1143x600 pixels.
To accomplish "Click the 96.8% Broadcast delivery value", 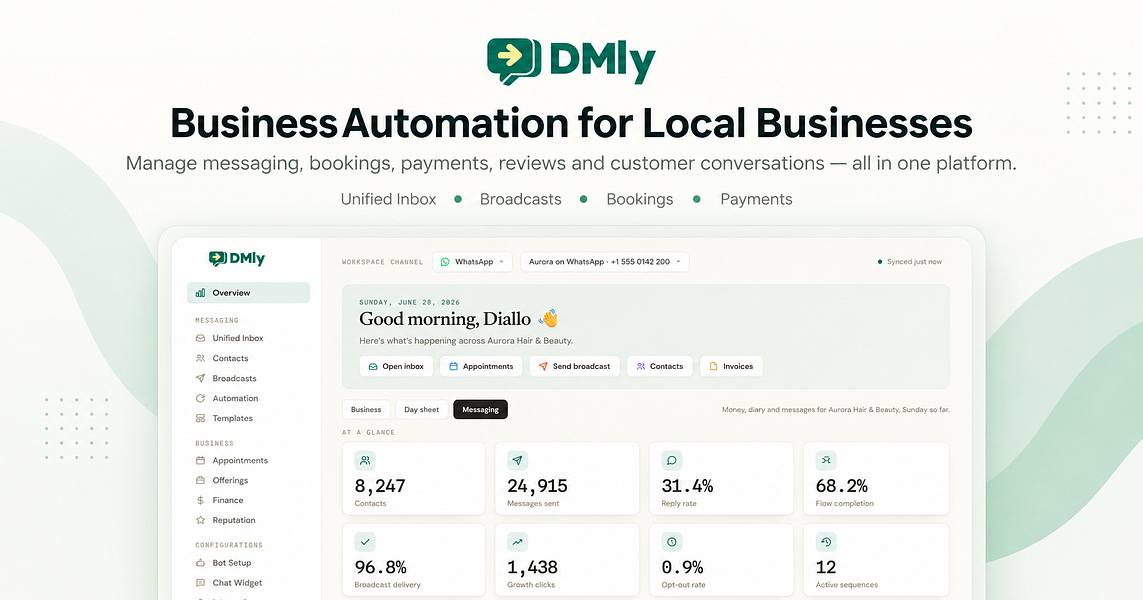I will pos(381,567).
